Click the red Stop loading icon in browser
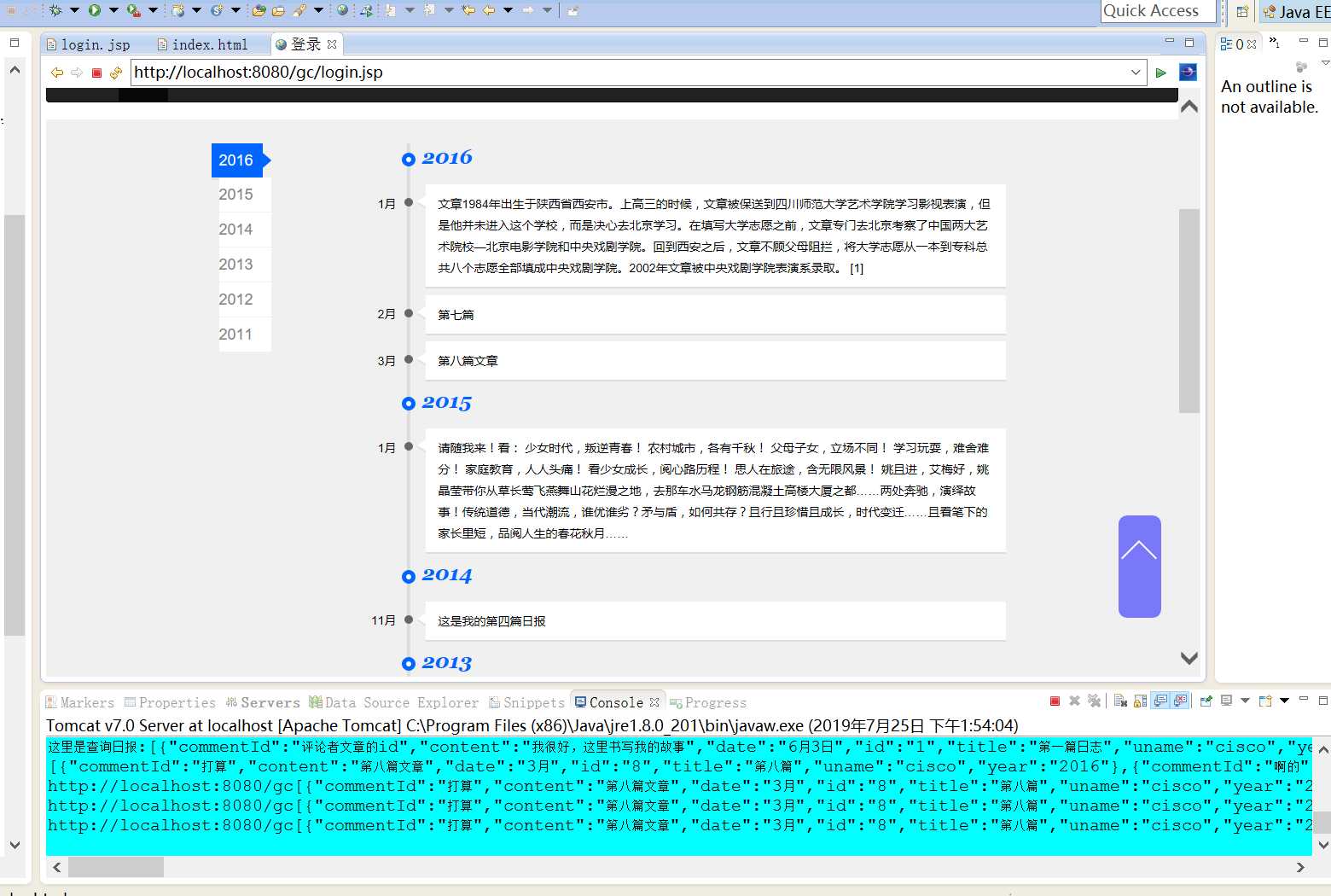Image resolution: width=1331 pixels, height=896 pixels. point(96,73)
